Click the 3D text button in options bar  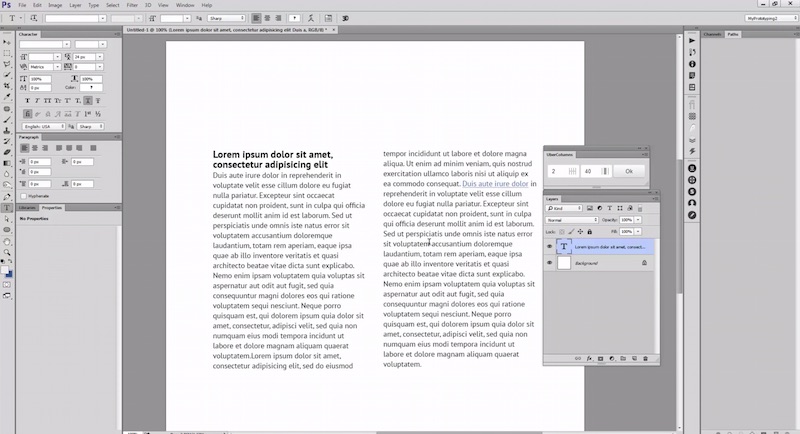point(345,18)
